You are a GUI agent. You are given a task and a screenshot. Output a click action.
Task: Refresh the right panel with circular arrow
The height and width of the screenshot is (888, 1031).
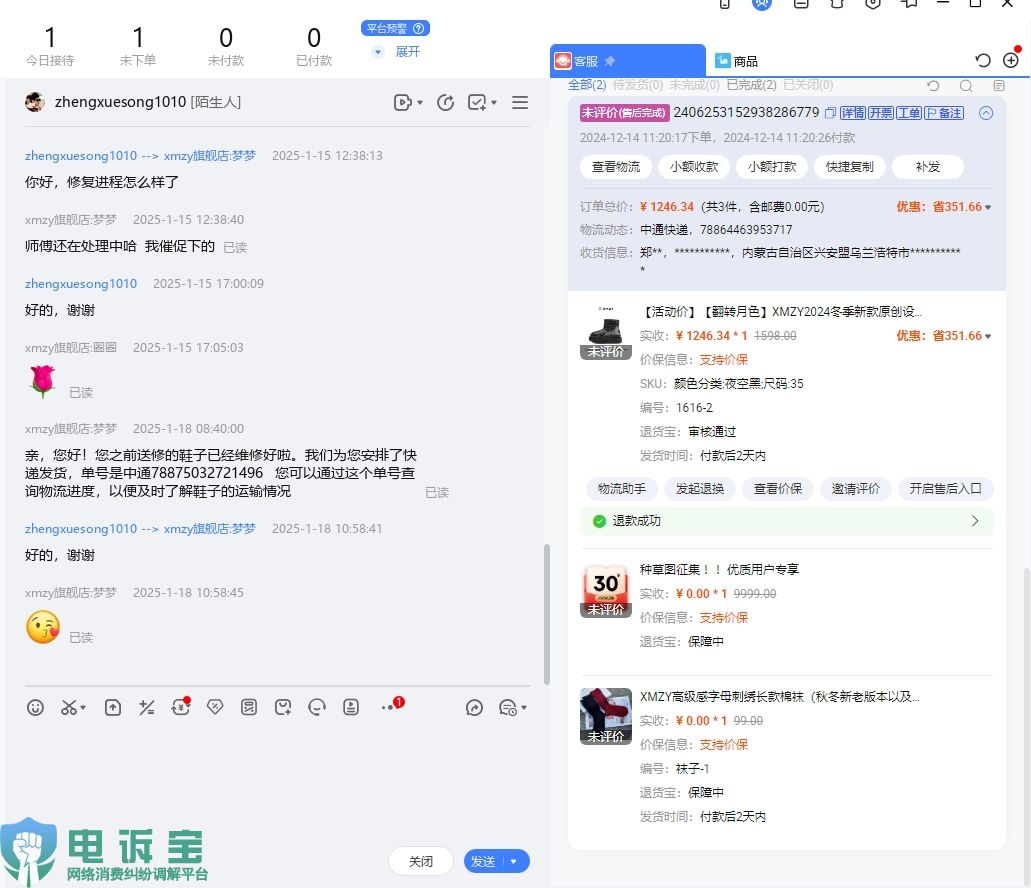pos(983,60)
